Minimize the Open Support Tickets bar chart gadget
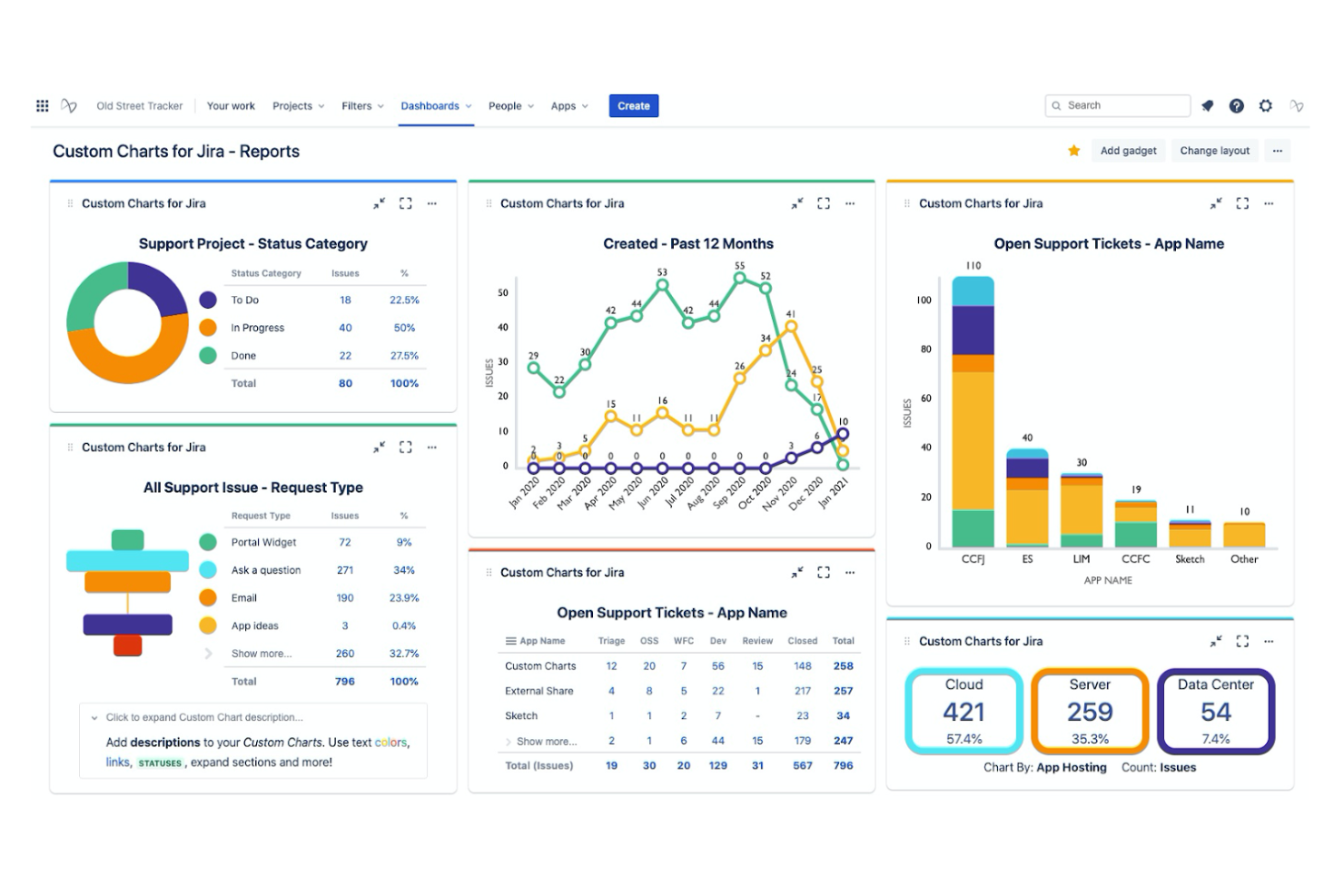This screenshot has width=1344, height=896. point(1215,203)
